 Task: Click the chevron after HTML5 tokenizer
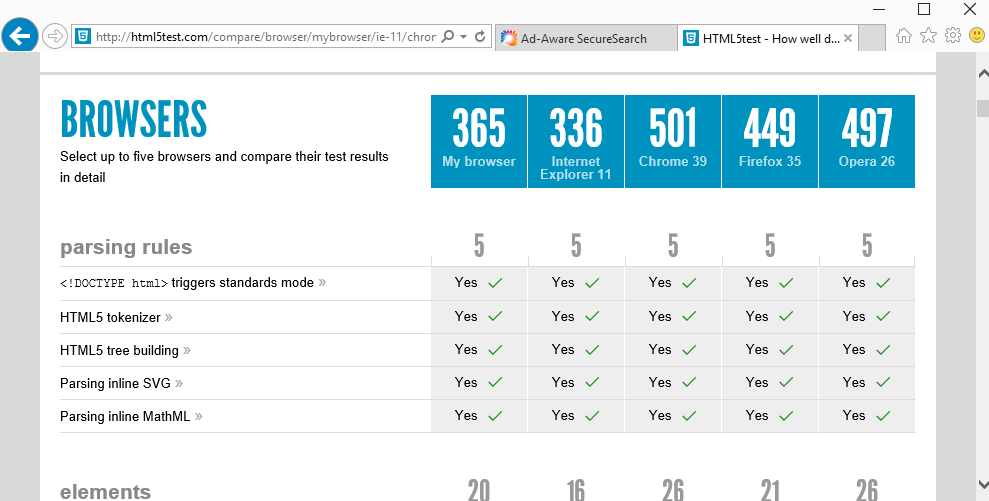coord(168,317)
